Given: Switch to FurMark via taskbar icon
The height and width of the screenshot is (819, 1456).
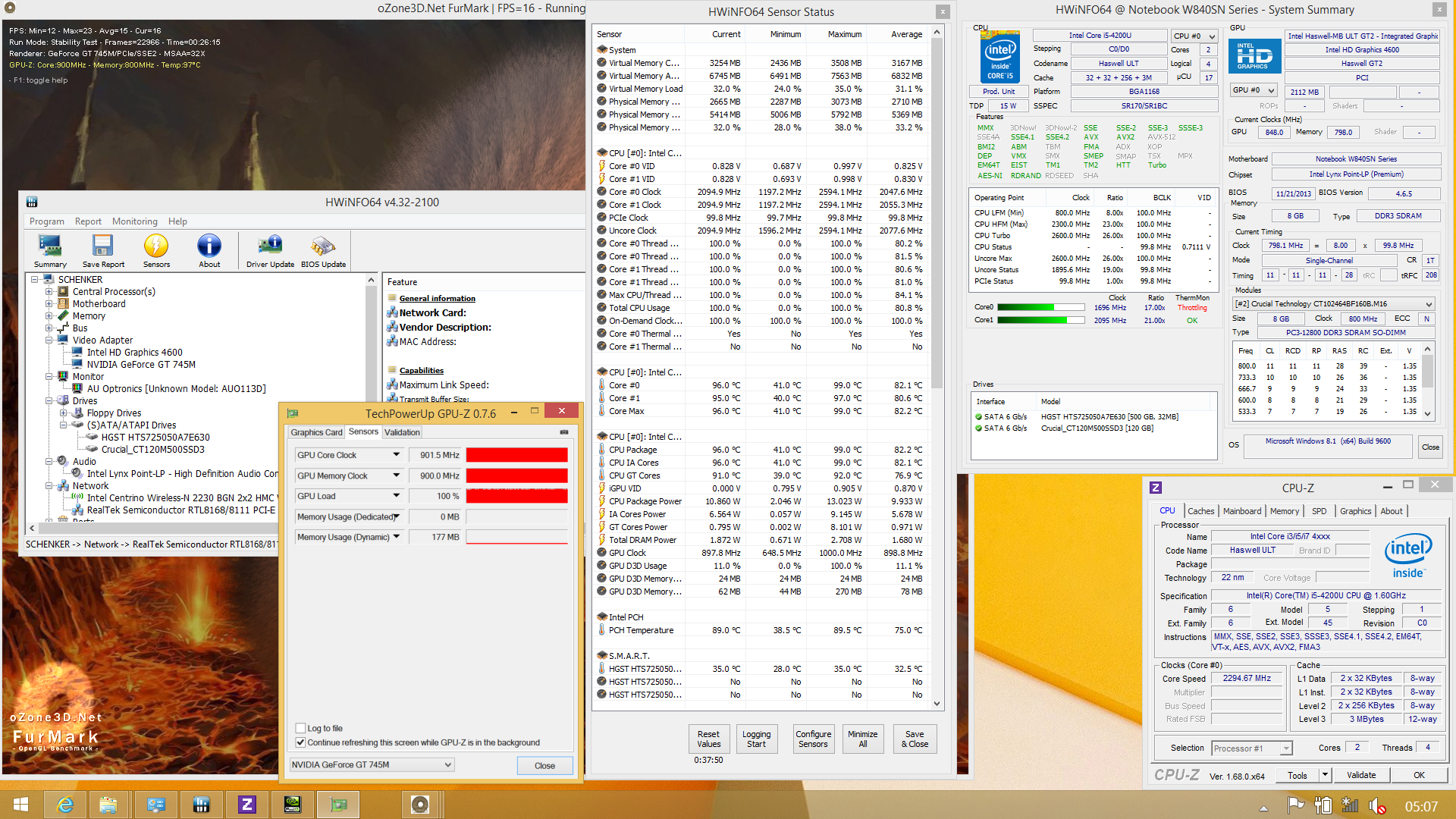Looking at the screenshot, I should (x=419, y=805).
